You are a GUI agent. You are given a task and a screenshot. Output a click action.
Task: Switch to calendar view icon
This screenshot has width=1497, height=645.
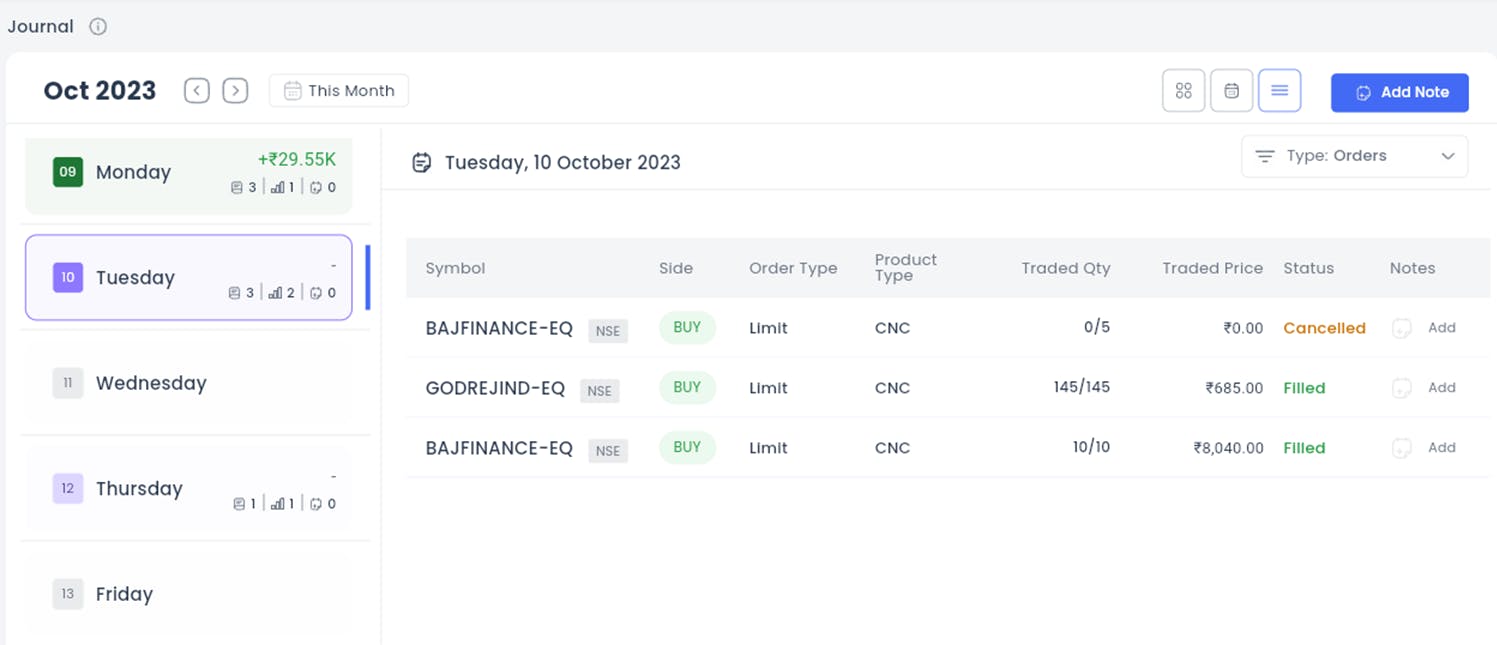(x=1231, y=91)
